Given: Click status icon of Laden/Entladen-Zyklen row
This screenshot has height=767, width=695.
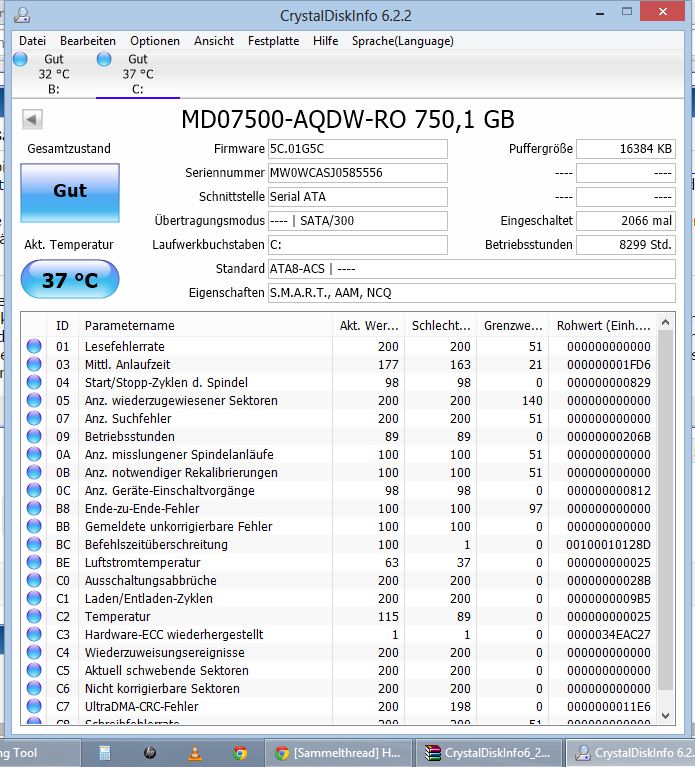Looking at the screenshot, I should click(34, 598).
